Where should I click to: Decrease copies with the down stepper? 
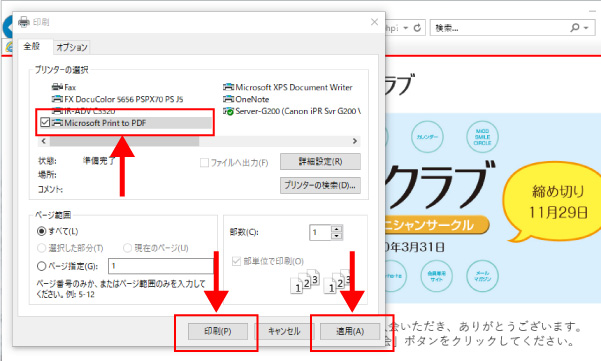pos(337,236)
